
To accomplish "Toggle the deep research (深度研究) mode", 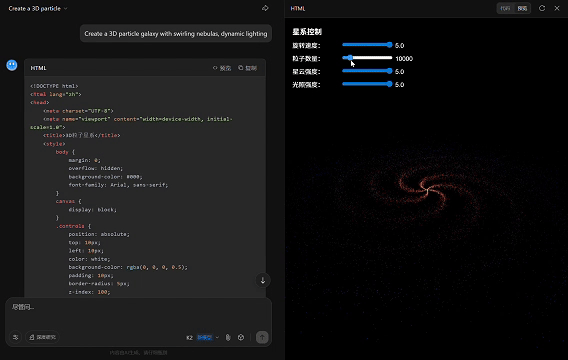I will [x=43, y=337].
